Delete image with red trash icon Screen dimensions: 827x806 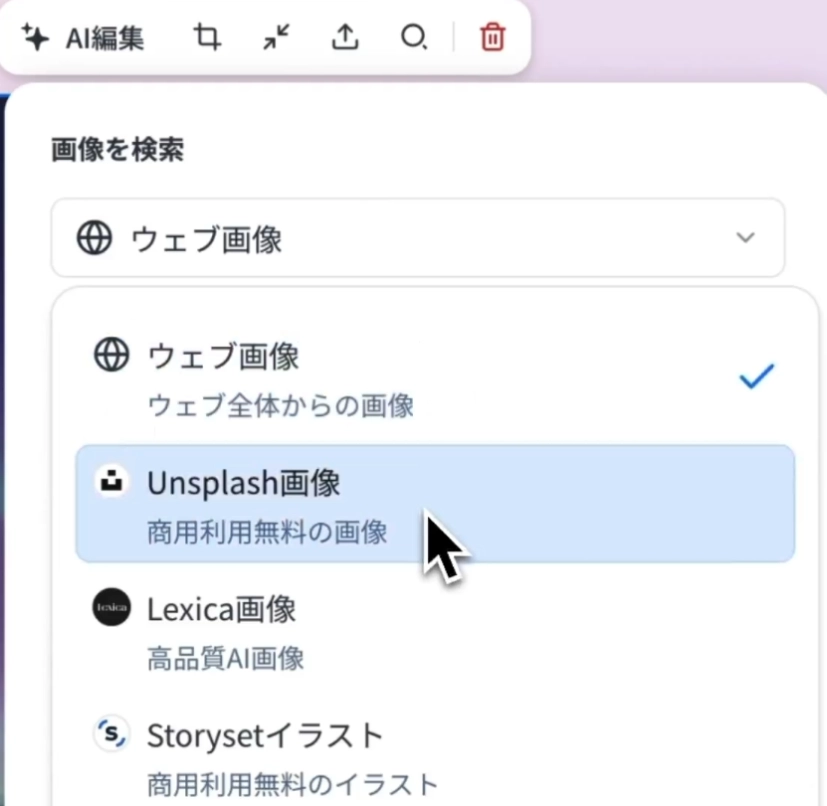pyautogui.click(x=492, y=38)
